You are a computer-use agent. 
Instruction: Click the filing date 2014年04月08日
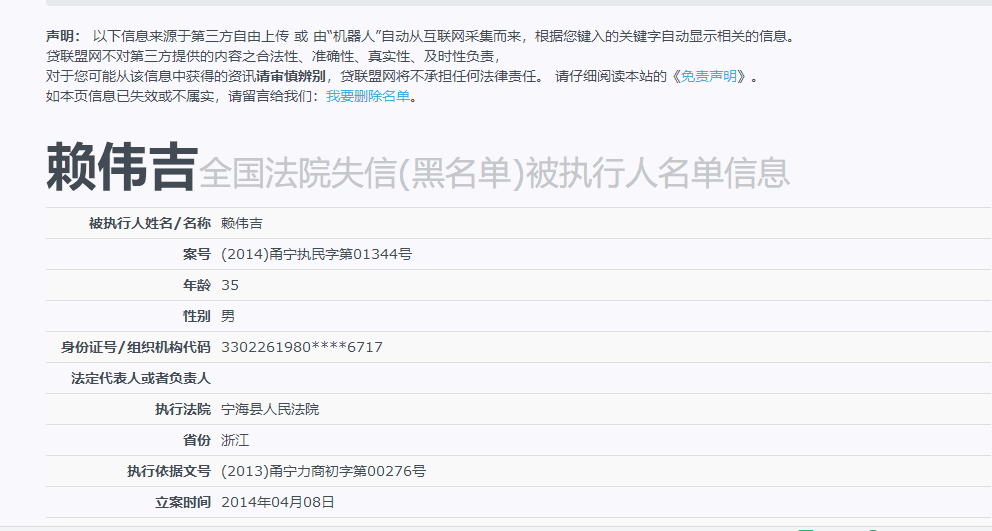tap(278, 502)
